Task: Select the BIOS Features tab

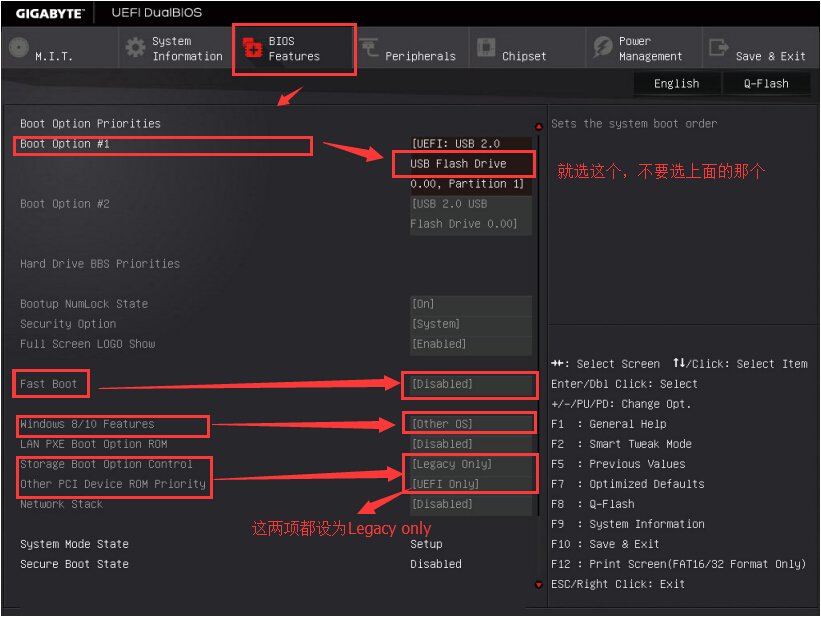Action: [x=294, y=49]
